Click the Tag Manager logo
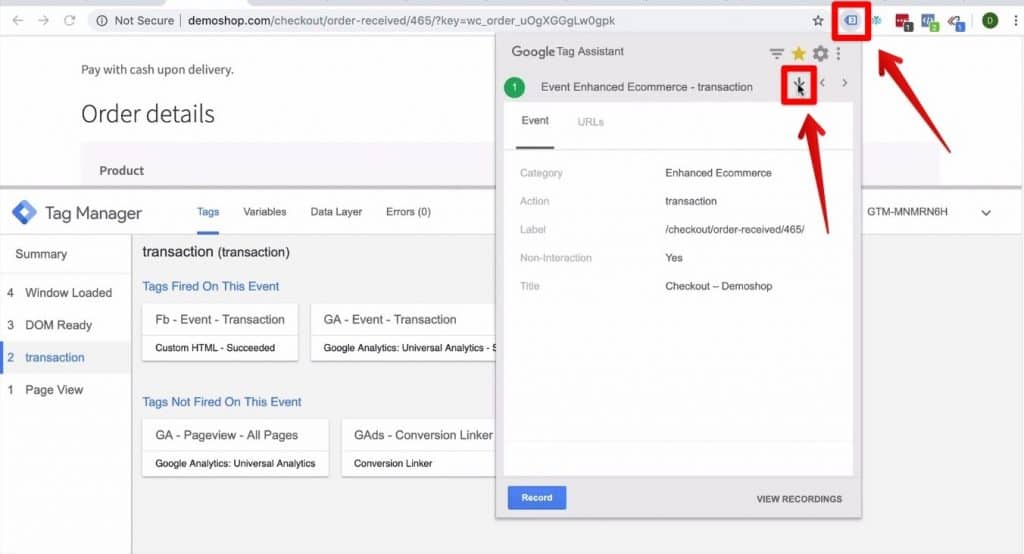Screen dimensions: 1024x554 [x=24, y=213]
